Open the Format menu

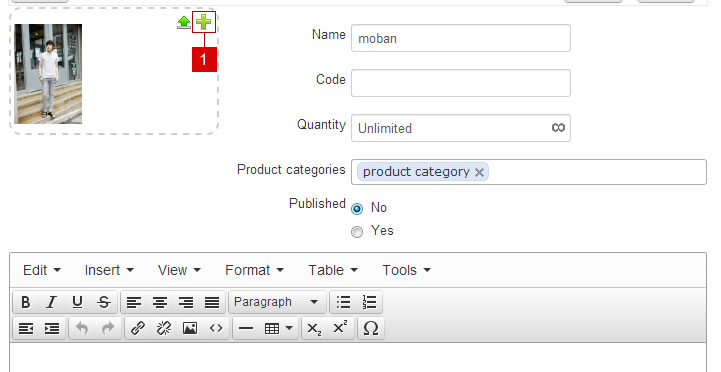pyautogui.click(x=254, y=270)
